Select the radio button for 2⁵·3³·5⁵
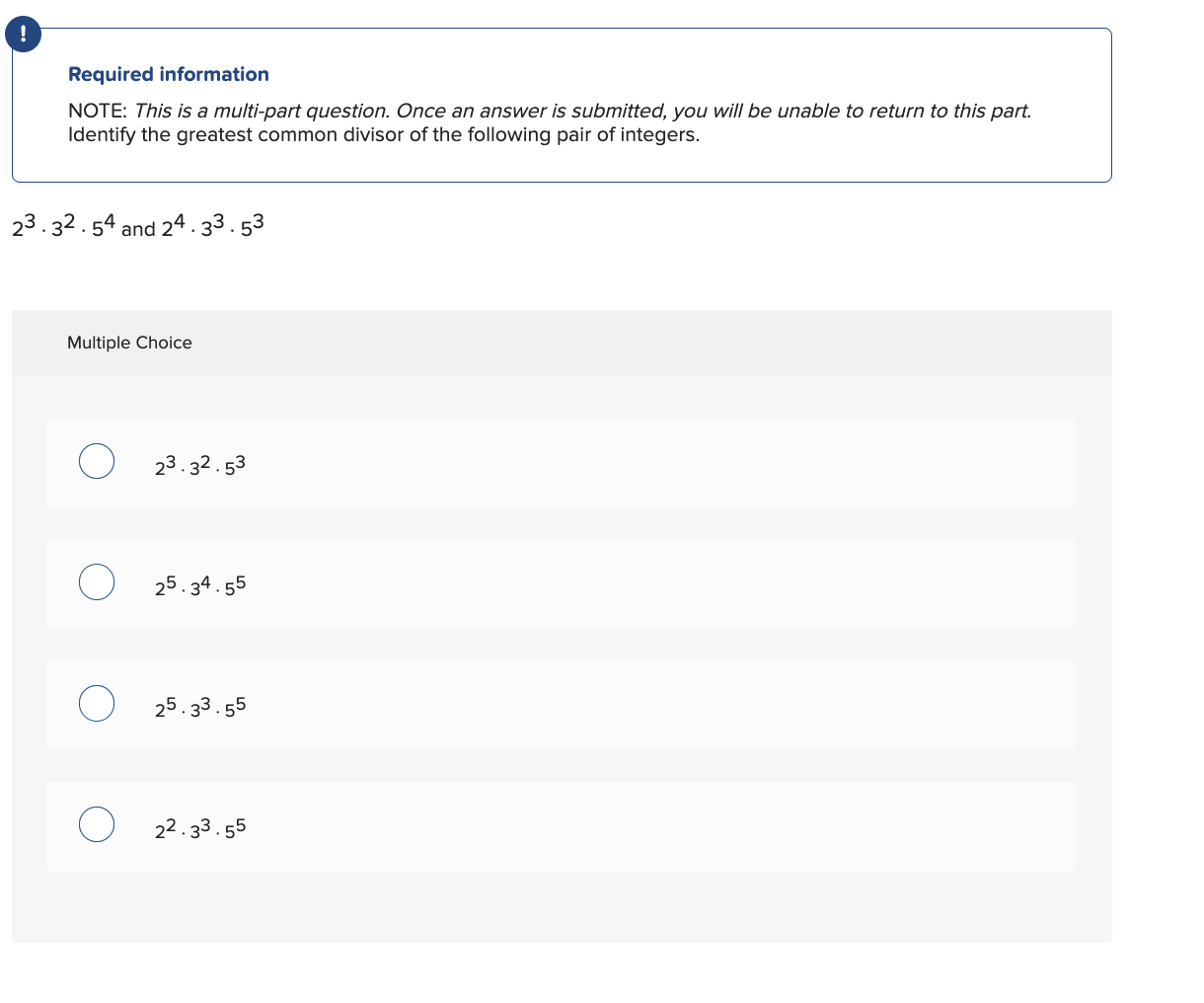The width and height of the screenshot is (1204, 1003). coord(96,703)
